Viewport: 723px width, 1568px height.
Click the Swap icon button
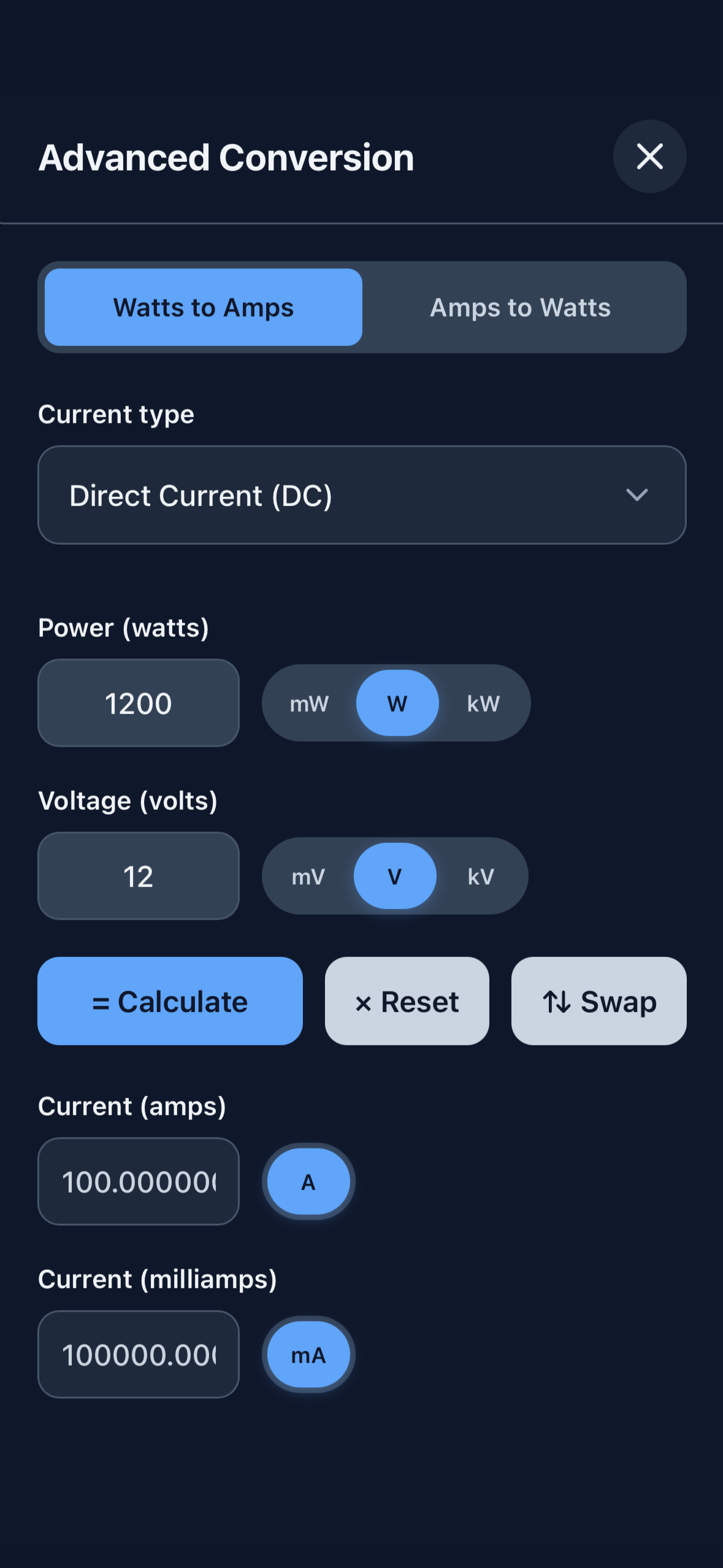coord(598,1001)
